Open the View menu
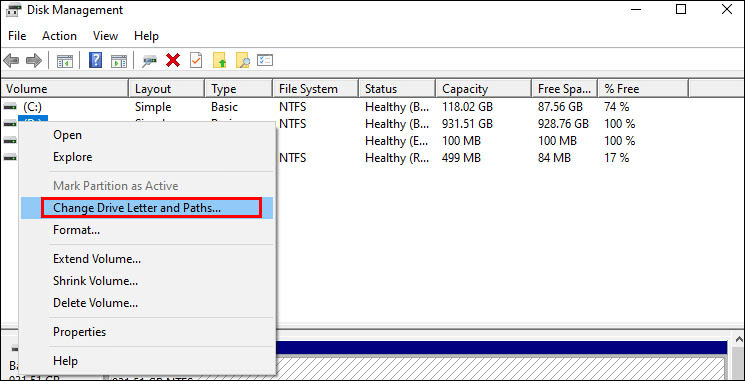This screenshot has width=745, height=381. 105,36
